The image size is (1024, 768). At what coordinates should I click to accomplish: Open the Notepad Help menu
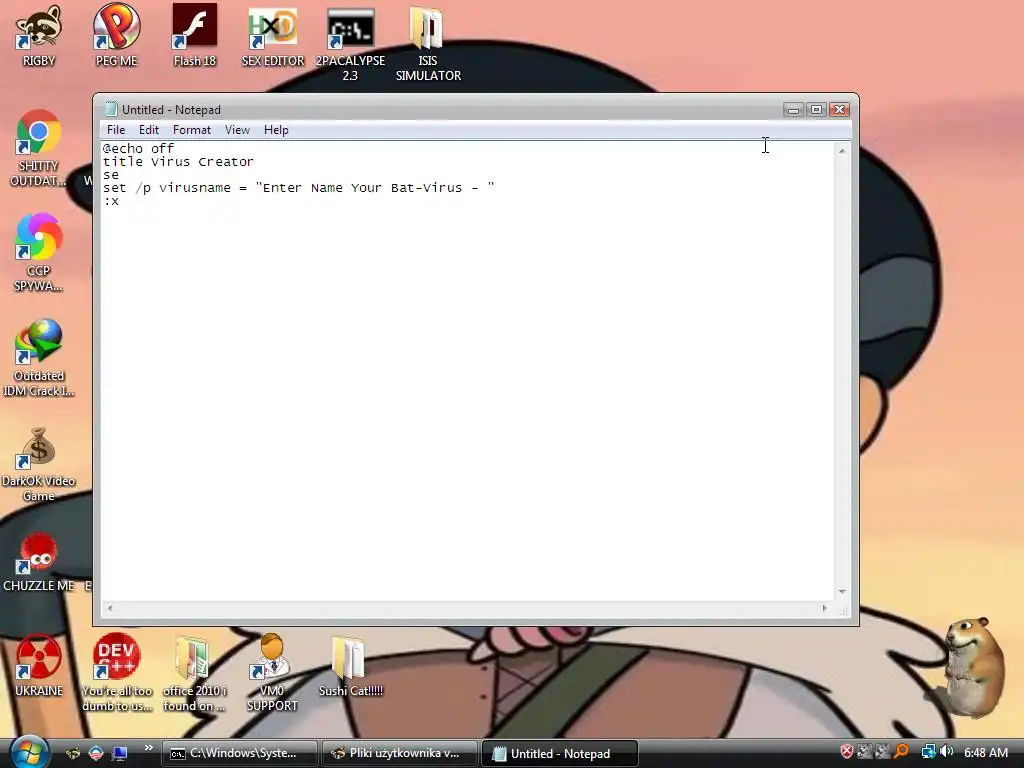(x=276, y=130)
